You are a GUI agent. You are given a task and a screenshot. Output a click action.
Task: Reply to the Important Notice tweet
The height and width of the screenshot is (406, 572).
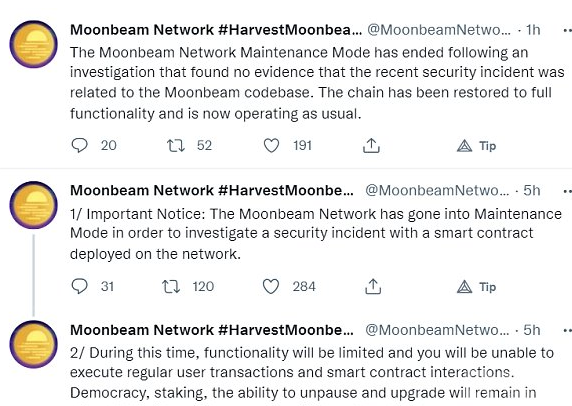(x=79, y=286)
